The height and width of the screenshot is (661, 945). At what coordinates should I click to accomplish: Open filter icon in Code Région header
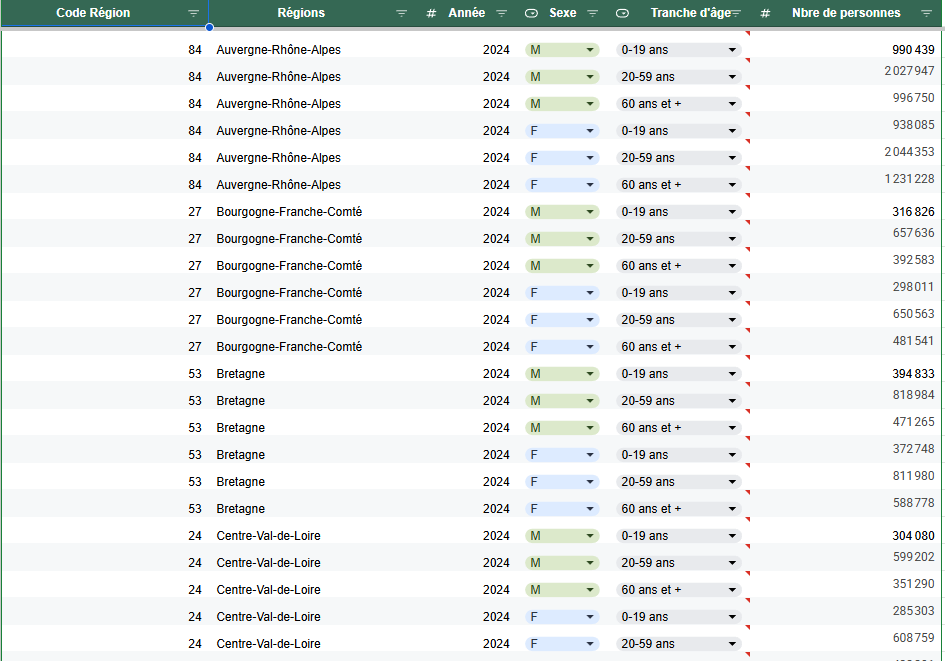click(193, 14)
